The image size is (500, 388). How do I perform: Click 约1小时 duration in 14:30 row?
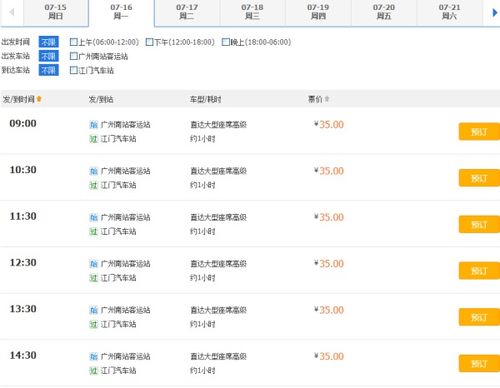[203, 370]
